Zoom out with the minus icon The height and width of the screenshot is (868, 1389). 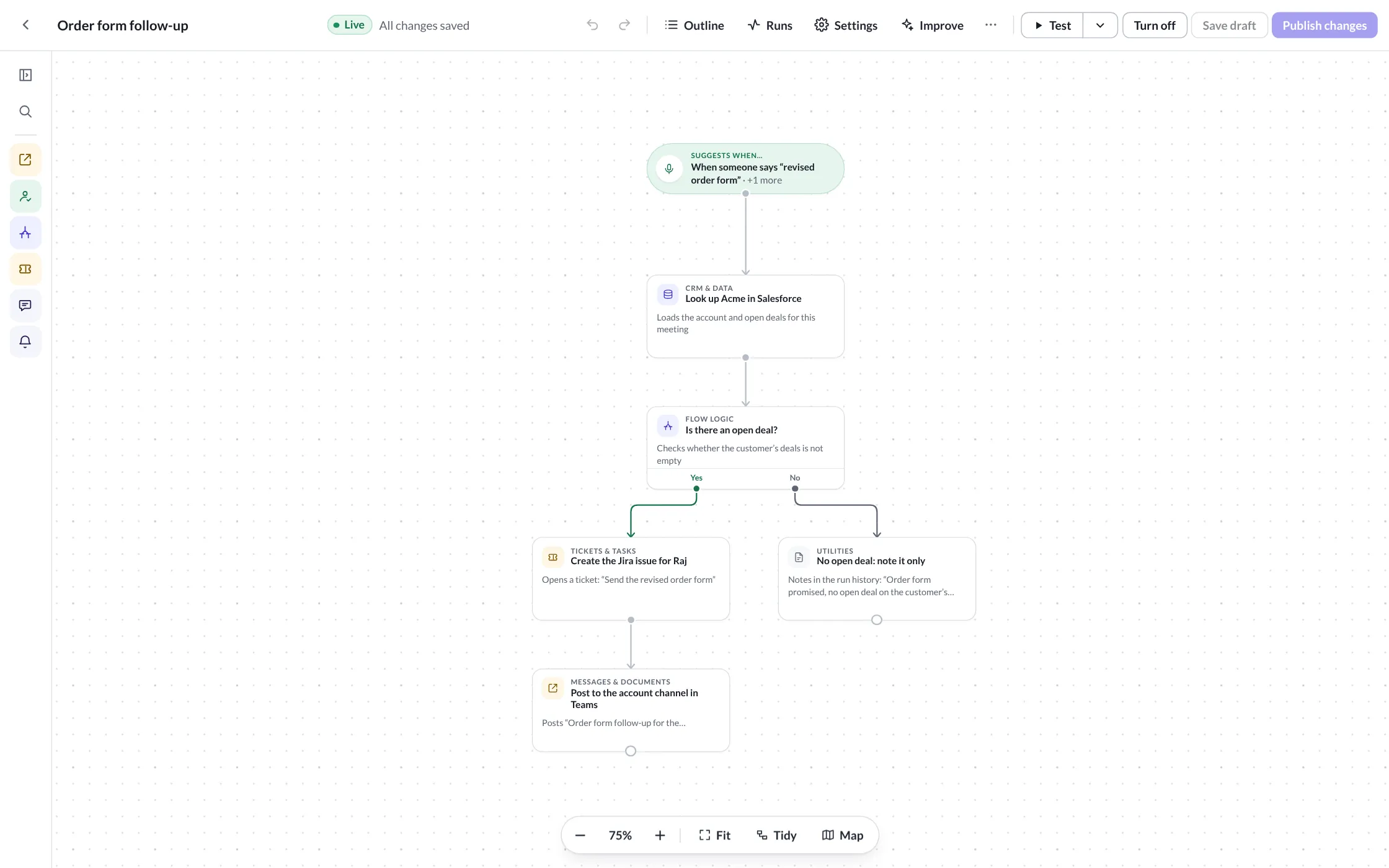coord(580,836)
